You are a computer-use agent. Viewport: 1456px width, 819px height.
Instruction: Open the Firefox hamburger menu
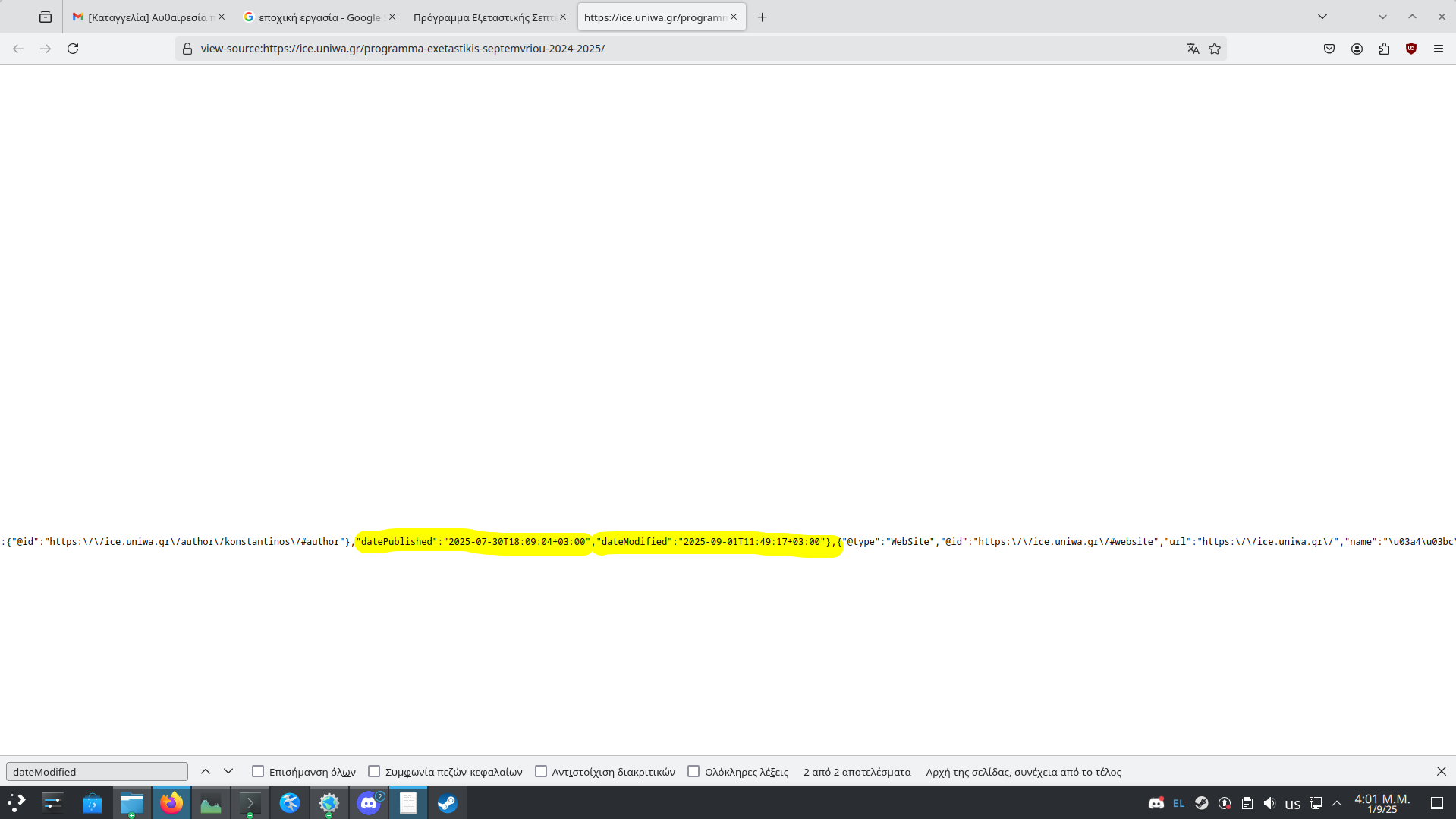point(1439,49)
